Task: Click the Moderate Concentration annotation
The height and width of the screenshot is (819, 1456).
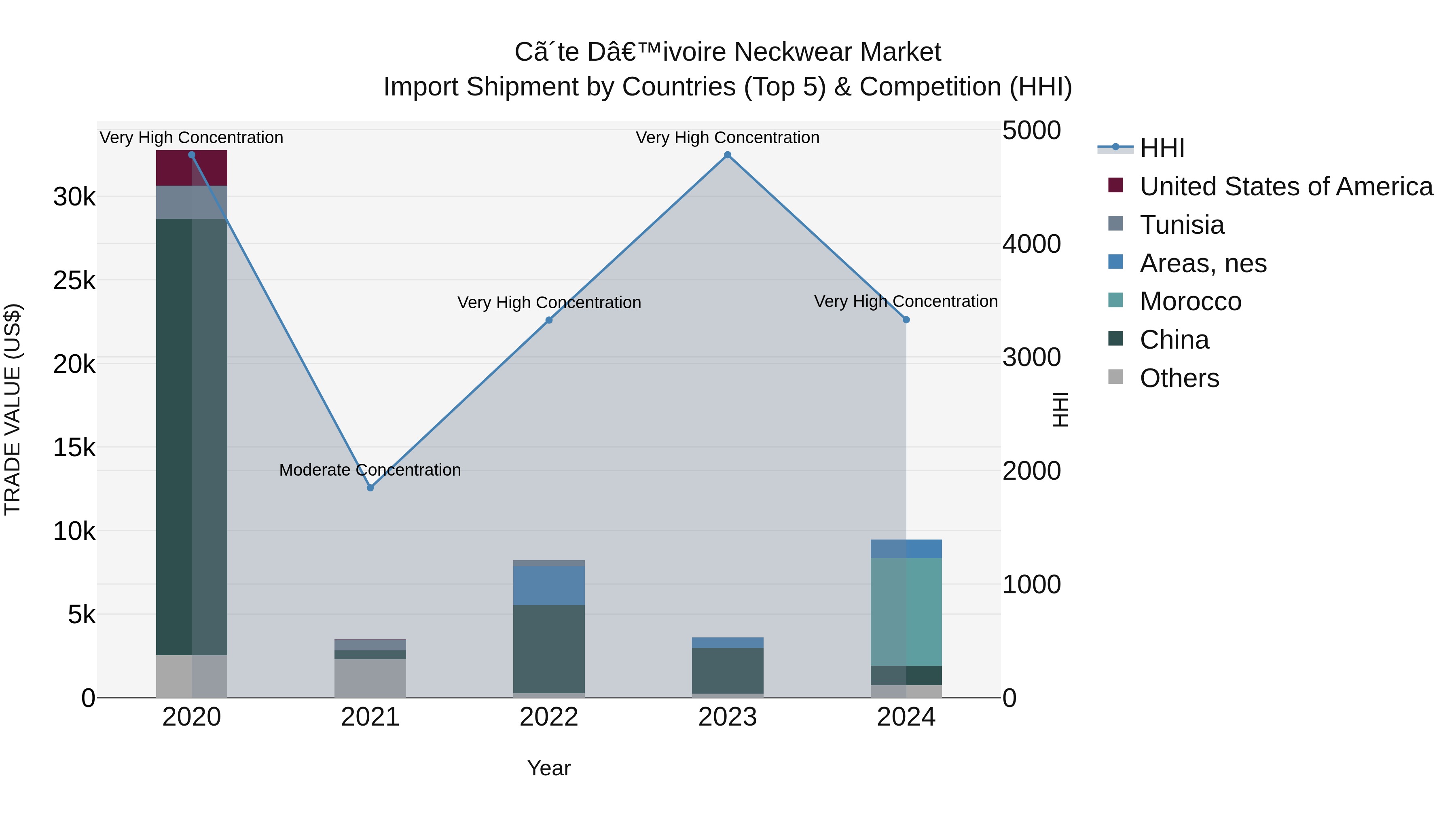Action: point(370,470)
